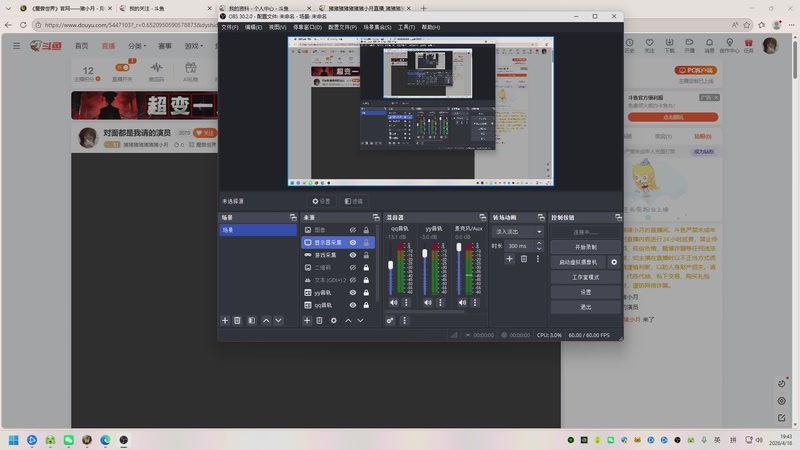Hide the 游戏采集 source via its eye icon
Screen dimensions: 800x450
[353, 255]
